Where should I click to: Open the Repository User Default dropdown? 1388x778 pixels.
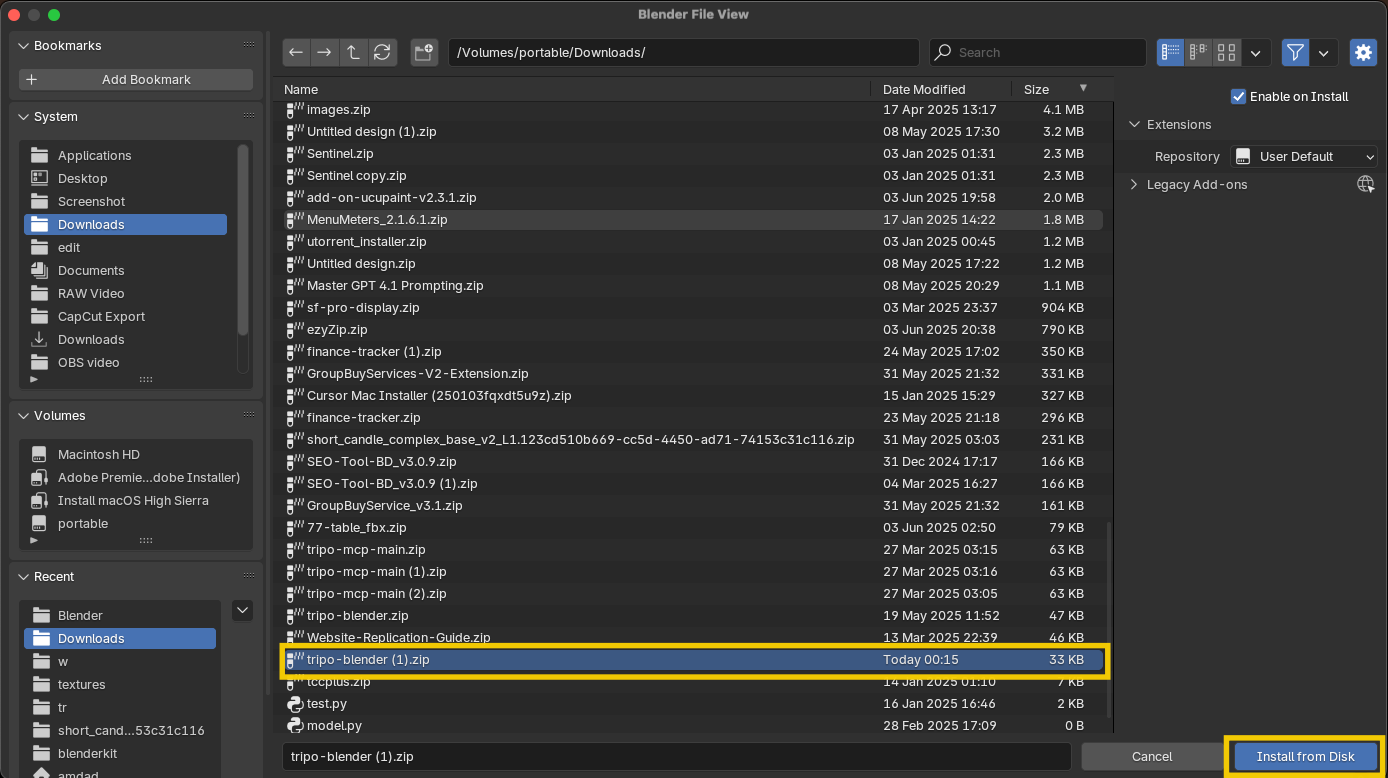click(x=1304, y=156)
